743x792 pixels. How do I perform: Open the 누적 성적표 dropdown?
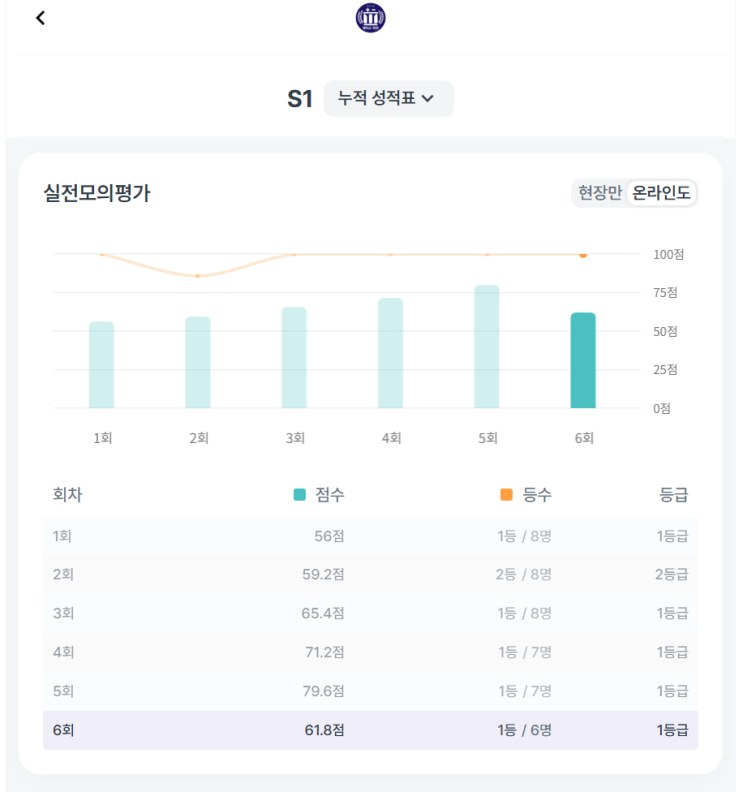tap(388, 99)
